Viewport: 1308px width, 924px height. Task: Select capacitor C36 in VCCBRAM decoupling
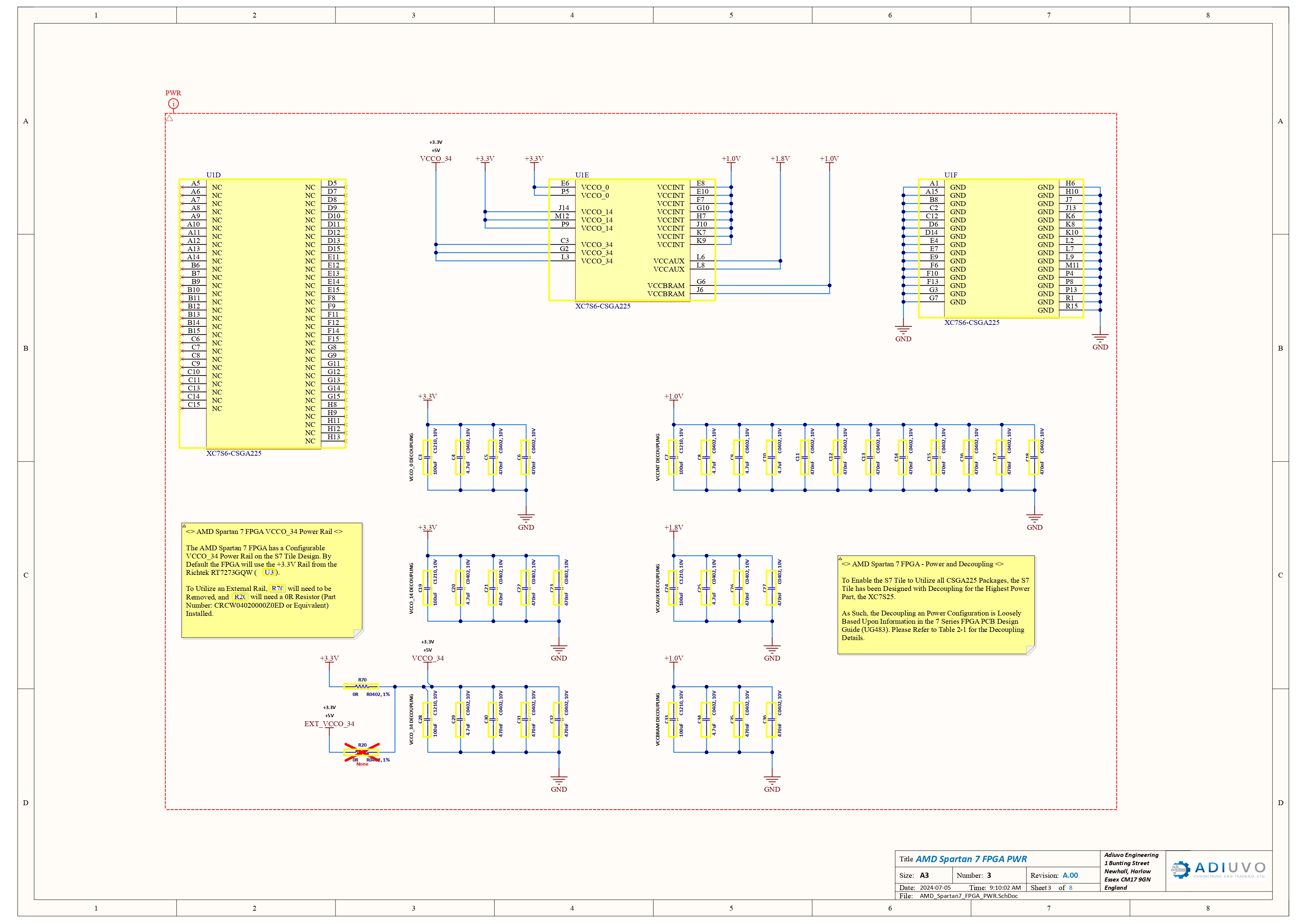coord(771,719)
